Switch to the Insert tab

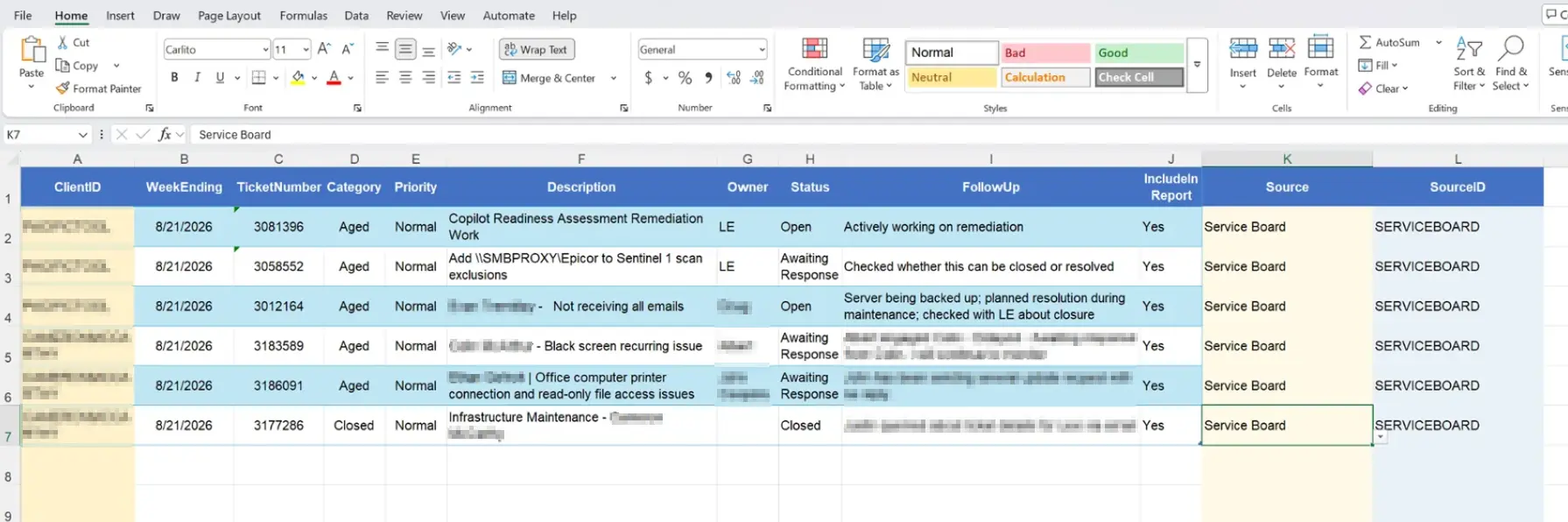(120, 16)
